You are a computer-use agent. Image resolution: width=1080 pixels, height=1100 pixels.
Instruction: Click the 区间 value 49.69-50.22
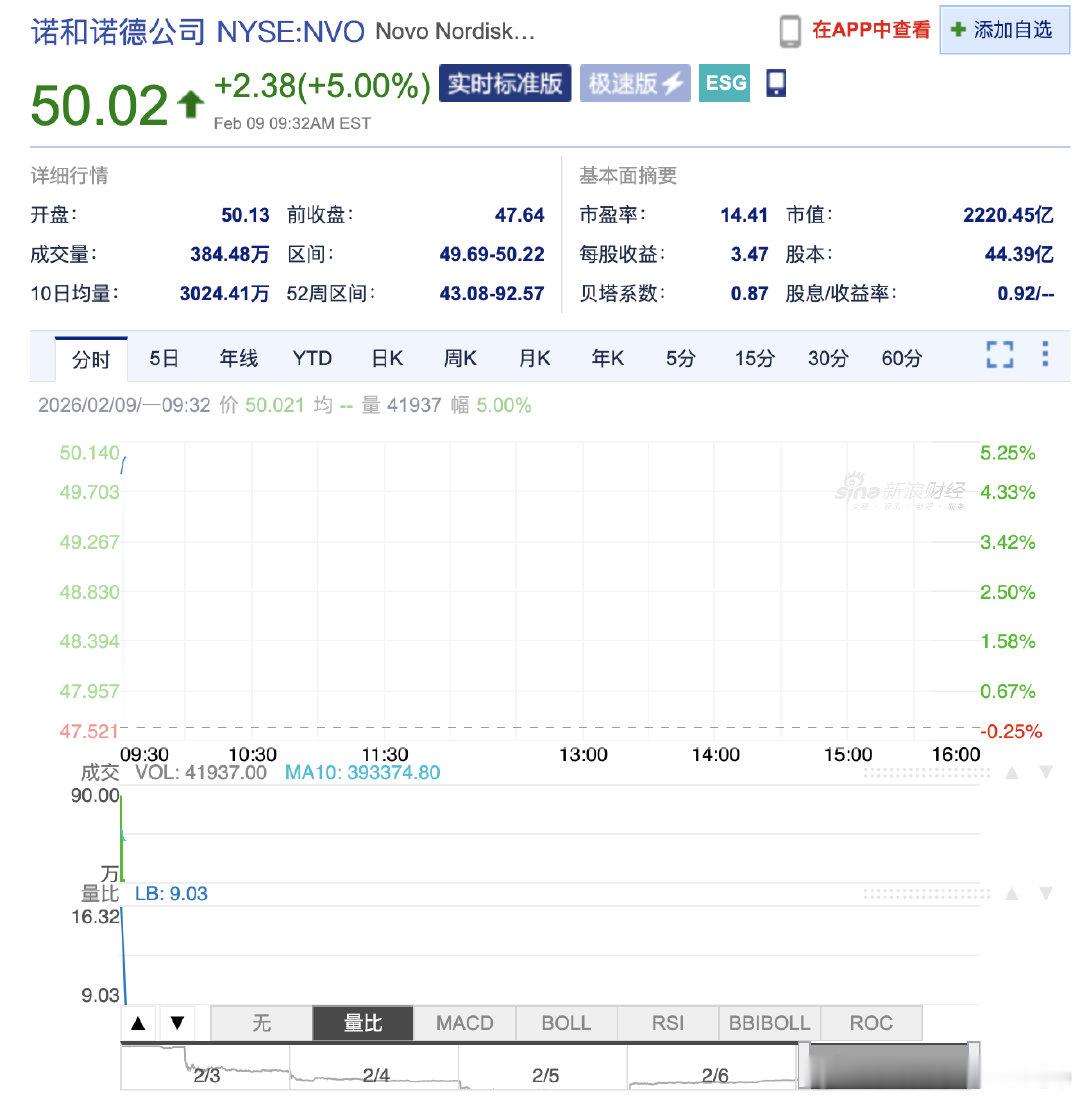point(492,254)
